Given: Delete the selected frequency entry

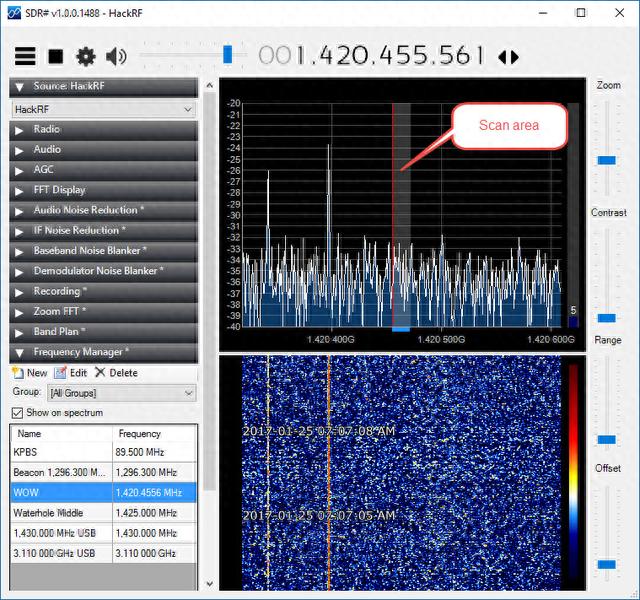Looking at the screenshot, I should tap(116, 373).
